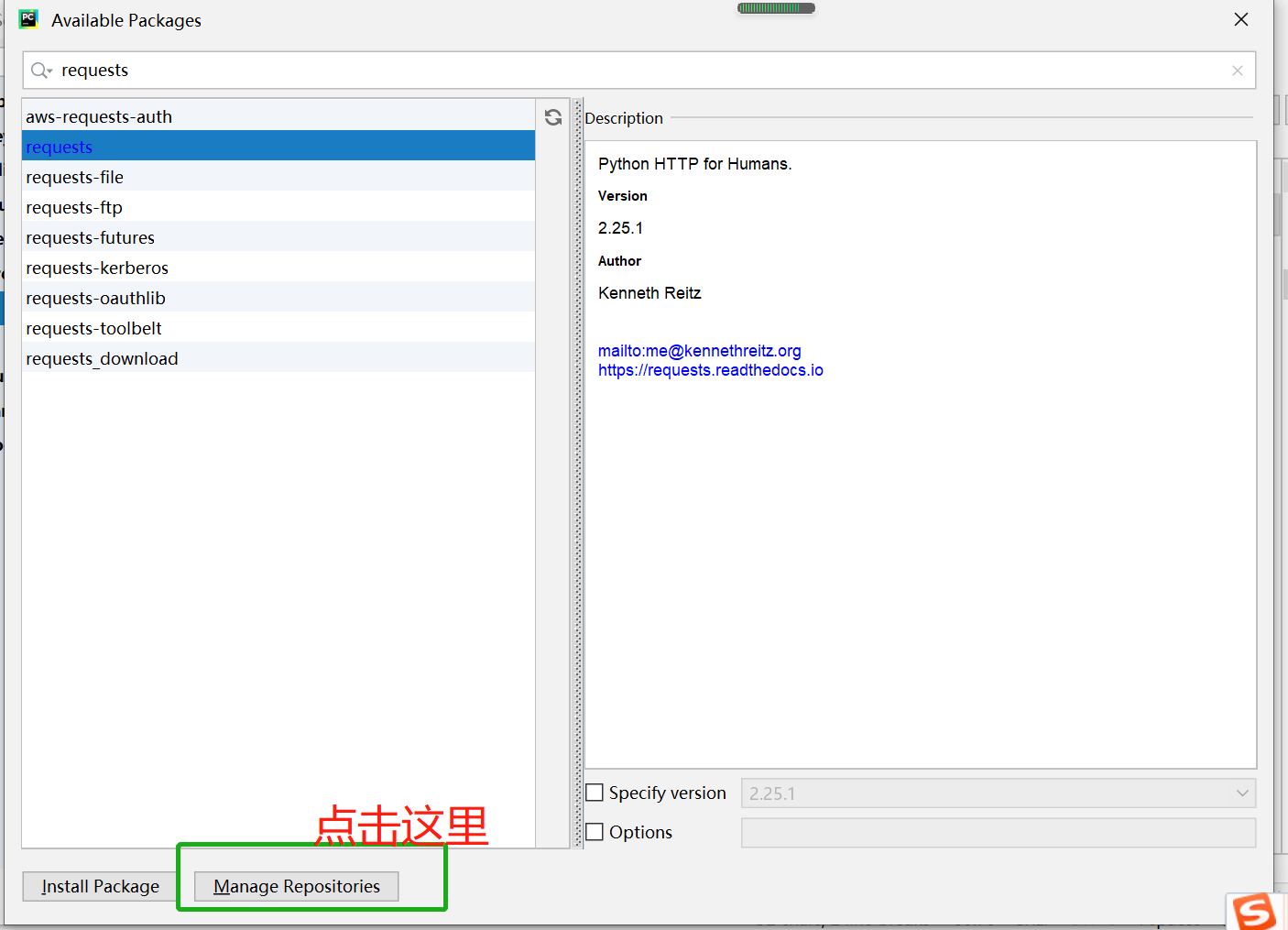Select requests-oauthlib package
1288x930 pixels.
[x=278, y=298]
